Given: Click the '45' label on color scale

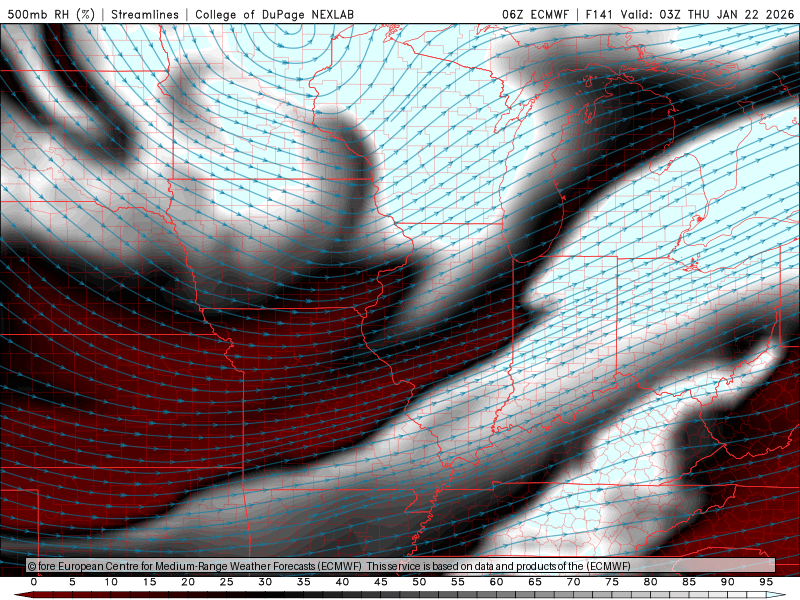Looking at the screenshot, I should (x=381, y=582).
